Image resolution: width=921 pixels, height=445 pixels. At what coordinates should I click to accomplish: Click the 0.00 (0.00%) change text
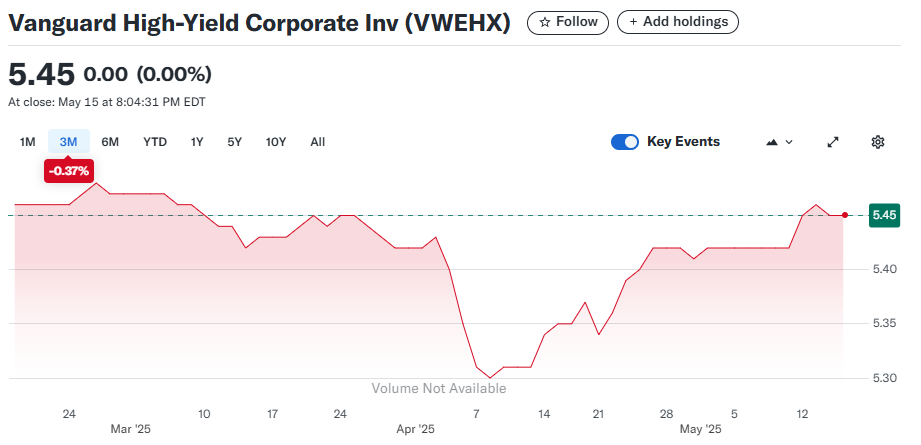click(147, 75)
